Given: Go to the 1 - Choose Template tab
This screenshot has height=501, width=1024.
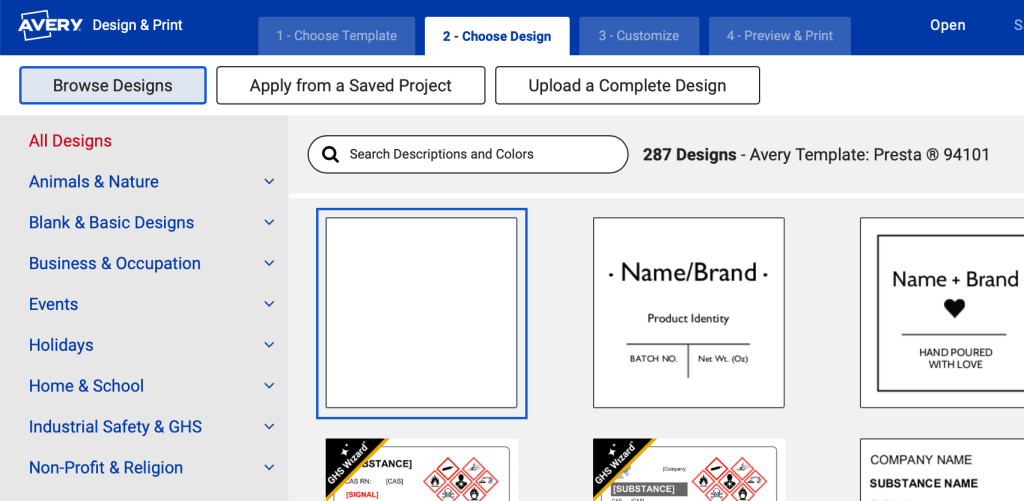Looking at the screenshot, I should (x=337, y=36).
